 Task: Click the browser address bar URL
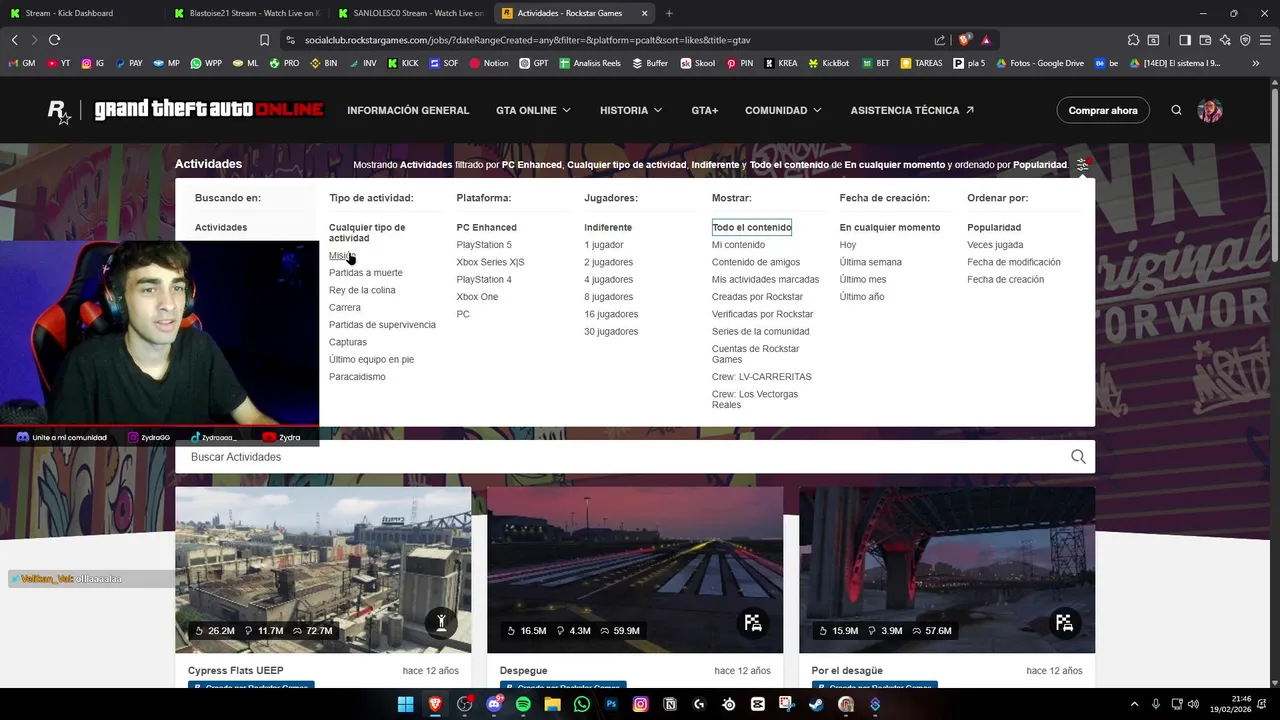pos(527,40)
